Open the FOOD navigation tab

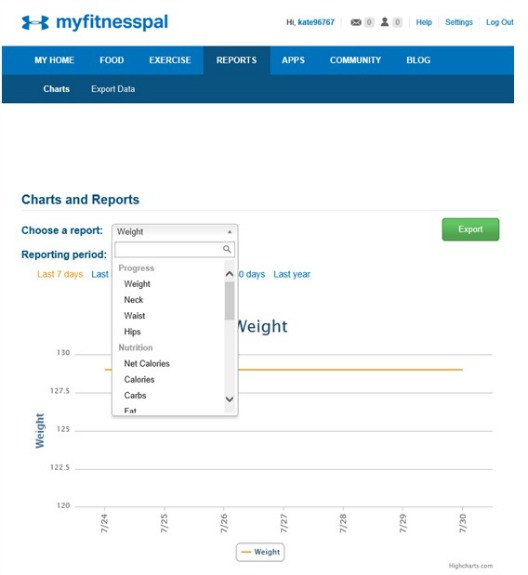point(111,60)
